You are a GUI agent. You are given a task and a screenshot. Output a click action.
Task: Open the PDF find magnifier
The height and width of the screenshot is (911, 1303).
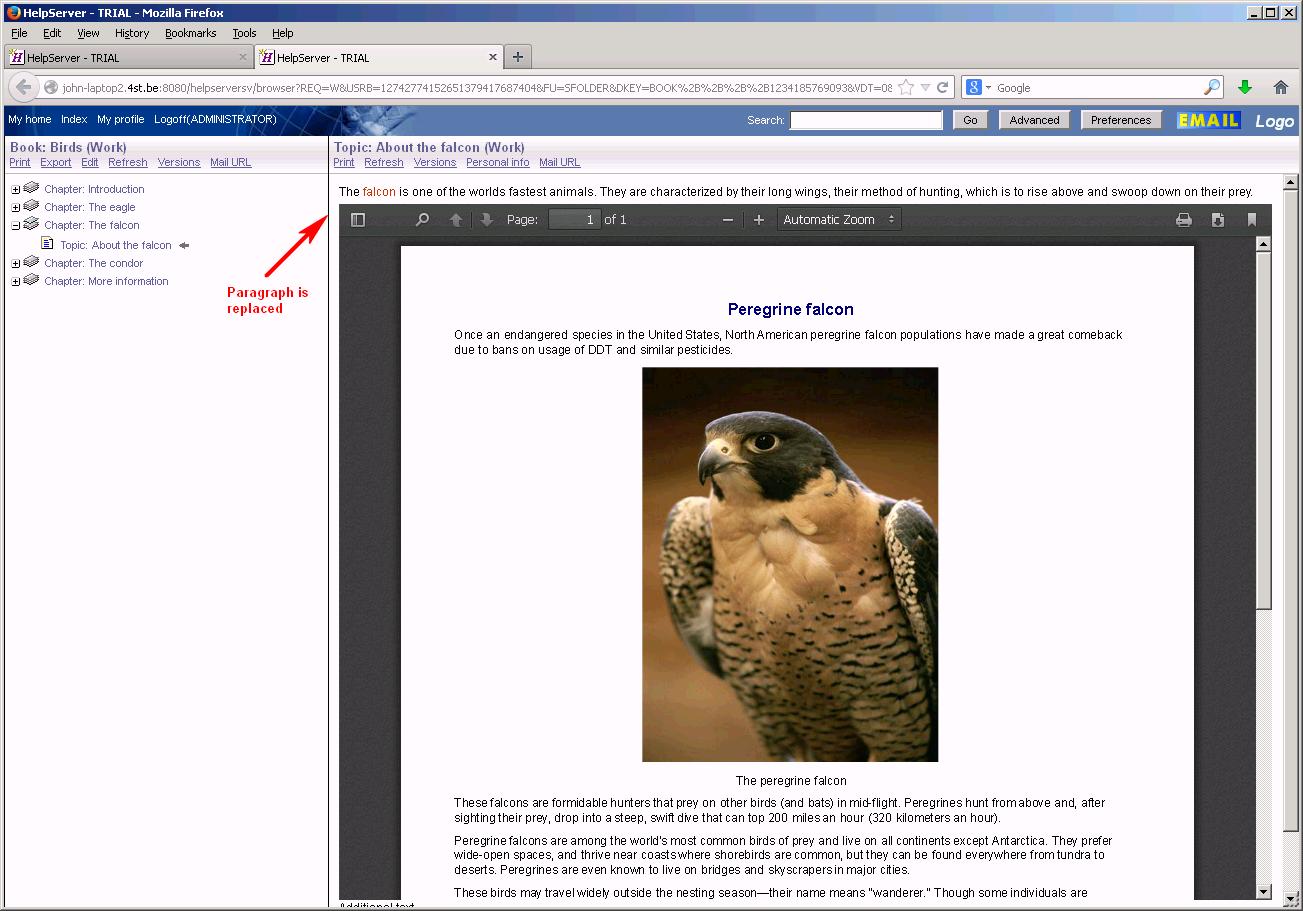422,220
